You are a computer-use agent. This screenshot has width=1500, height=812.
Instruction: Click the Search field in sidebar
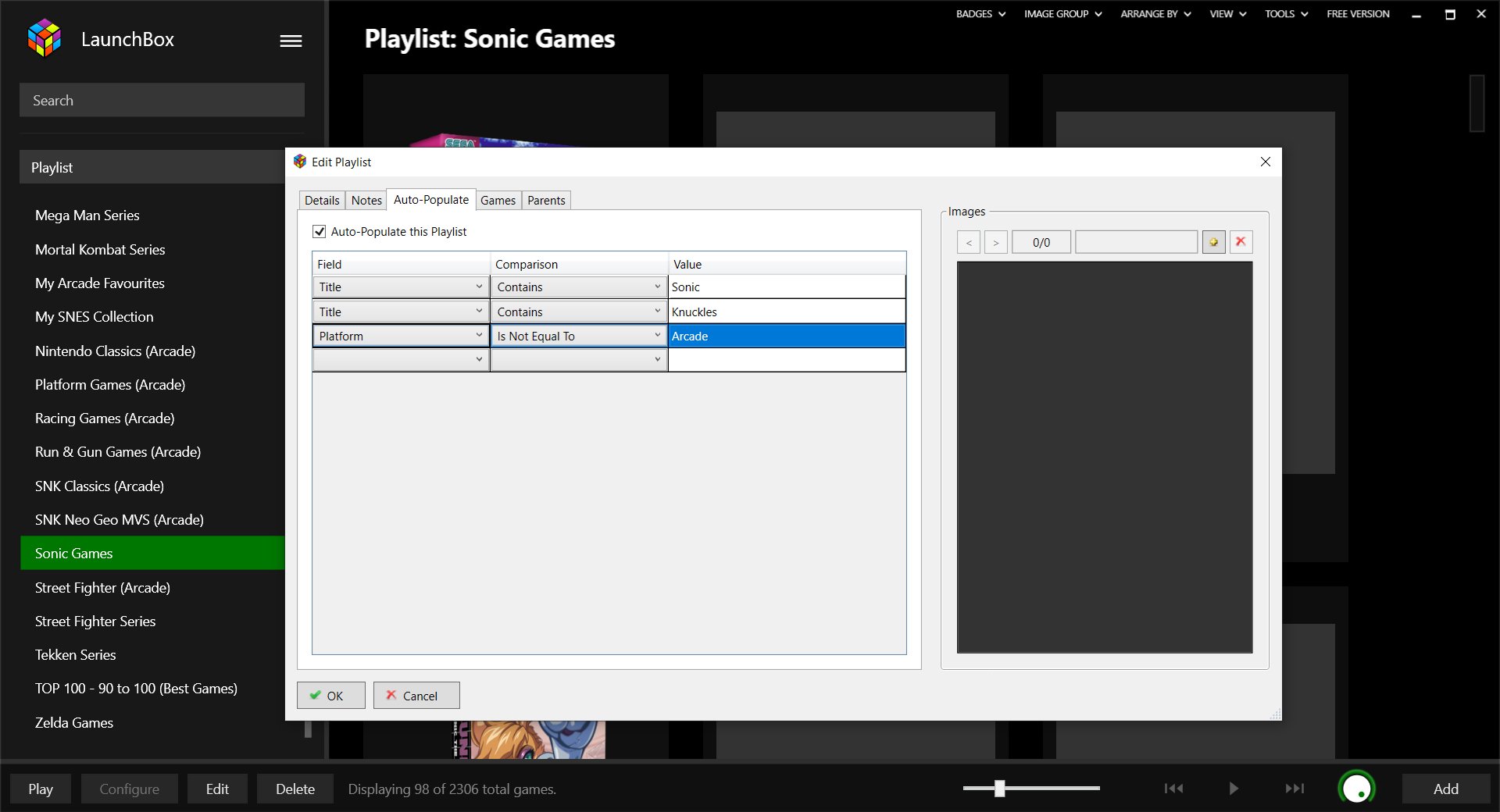(x=162, y=100)
